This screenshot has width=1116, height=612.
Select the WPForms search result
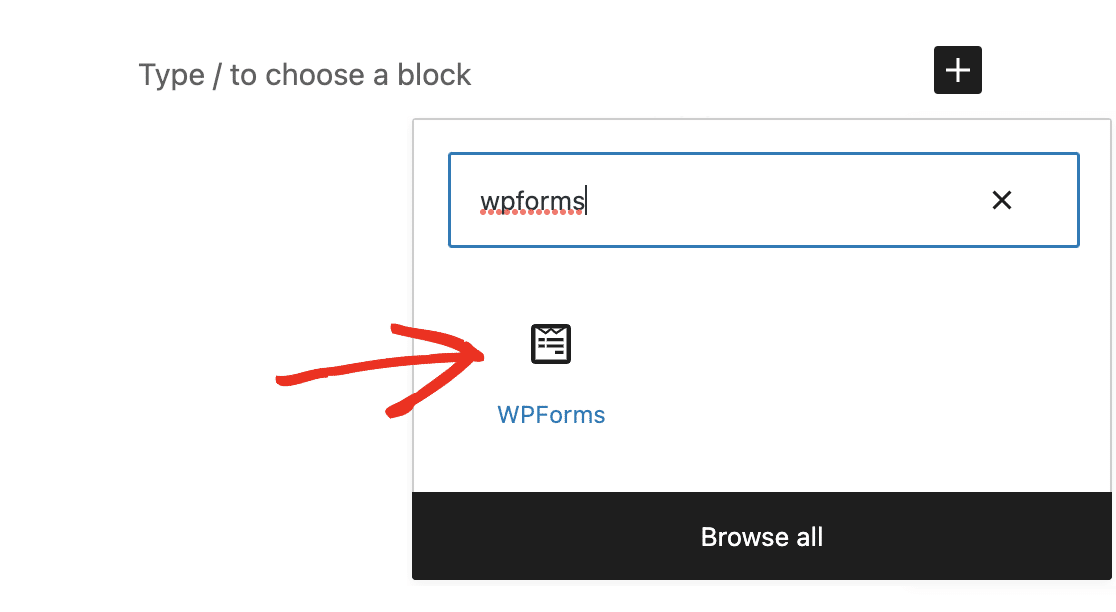coord(551,372)
